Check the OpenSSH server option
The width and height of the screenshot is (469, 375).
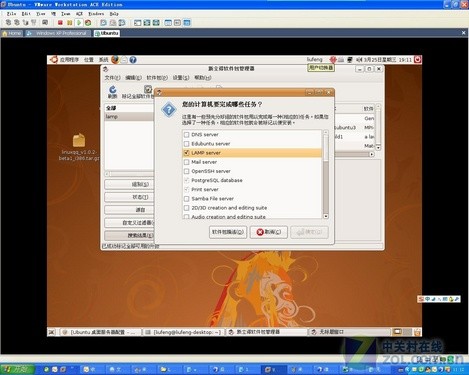coord(187,171)
